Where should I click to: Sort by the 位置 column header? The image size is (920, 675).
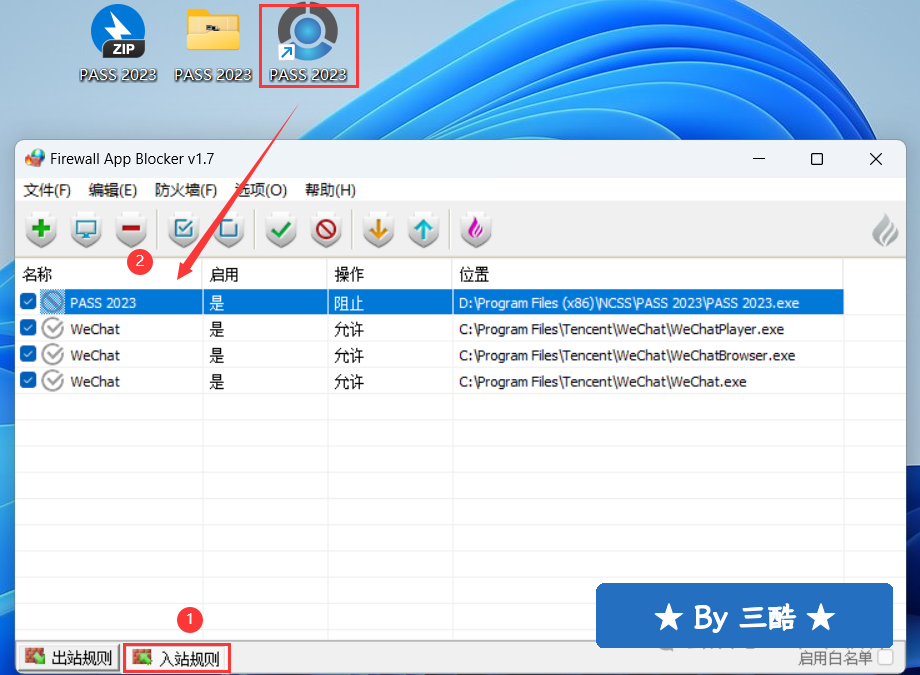coord(648,274)
